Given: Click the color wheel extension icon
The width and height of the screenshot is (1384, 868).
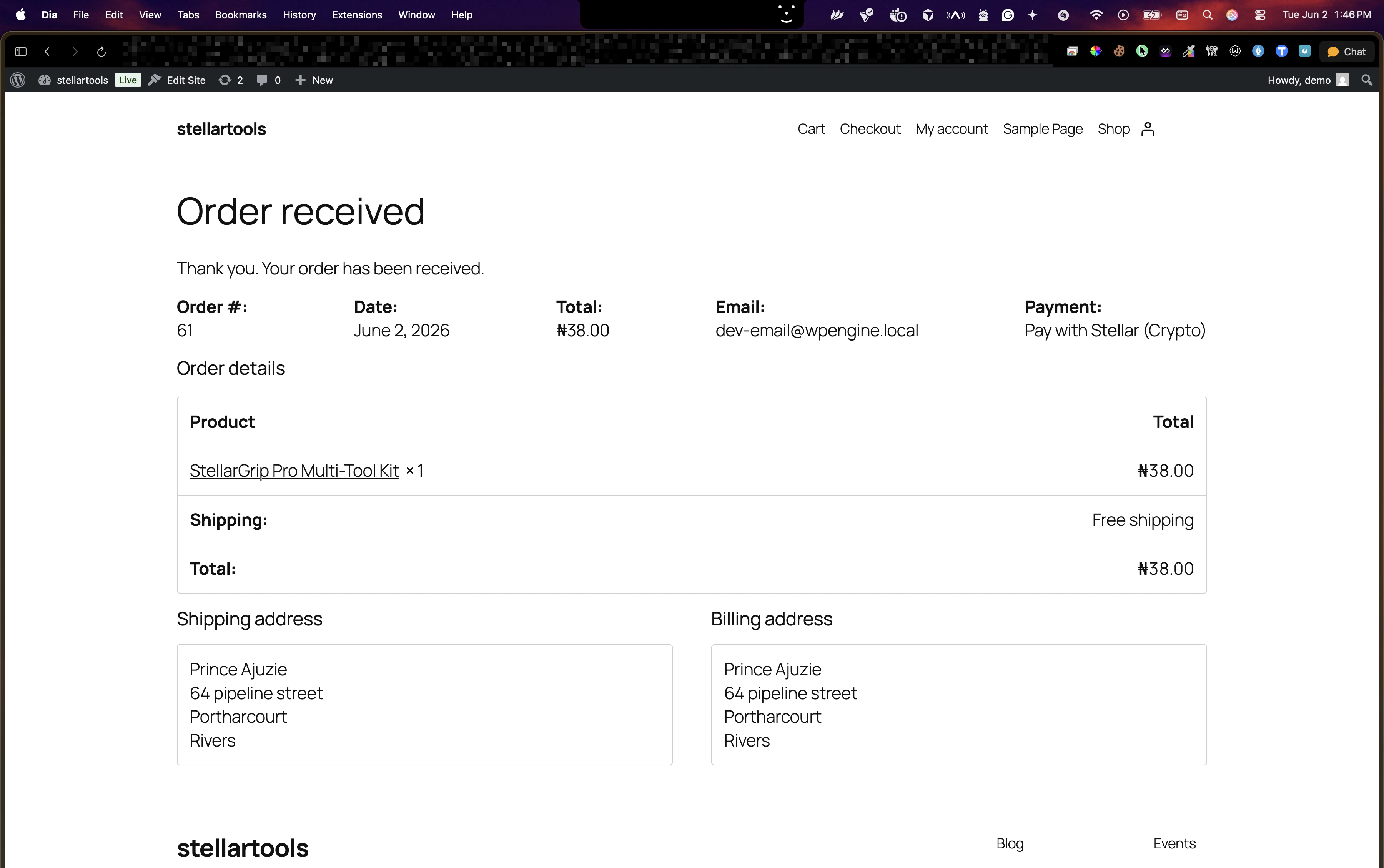Looking at the screenshot, I should (x=1096, y=51).
